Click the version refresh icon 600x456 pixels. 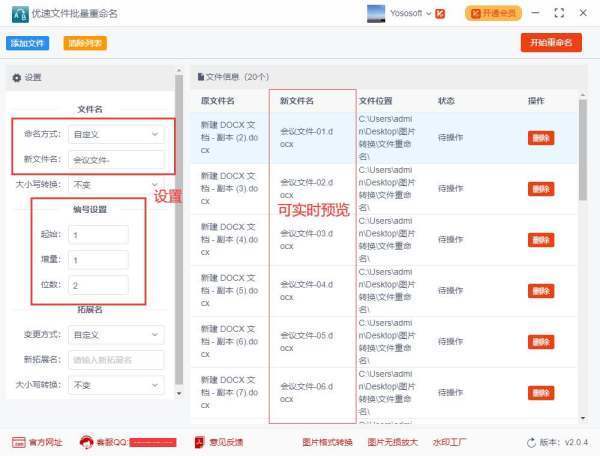click(531, 442)
